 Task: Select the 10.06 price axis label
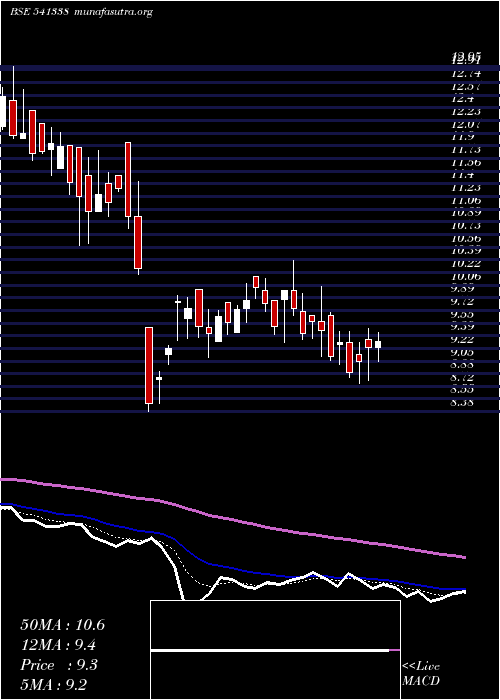coord(467,276)
